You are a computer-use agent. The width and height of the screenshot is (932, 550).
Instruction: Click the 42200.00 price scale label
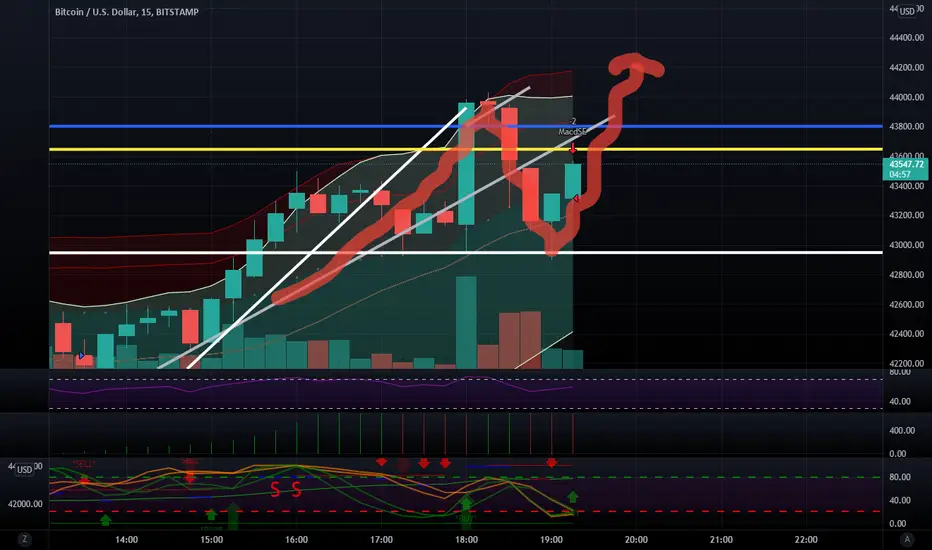click(906, 363)
